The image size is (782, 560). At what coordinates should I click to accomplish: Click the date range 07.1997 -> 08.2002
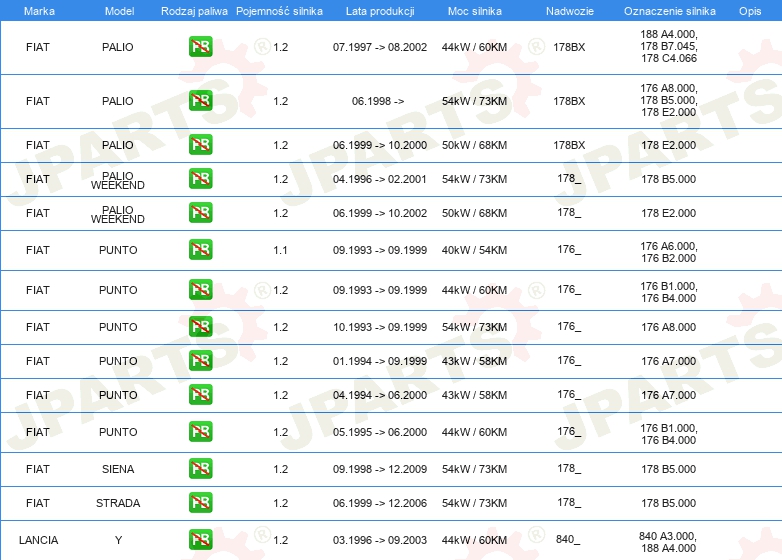tap(380, 47)
